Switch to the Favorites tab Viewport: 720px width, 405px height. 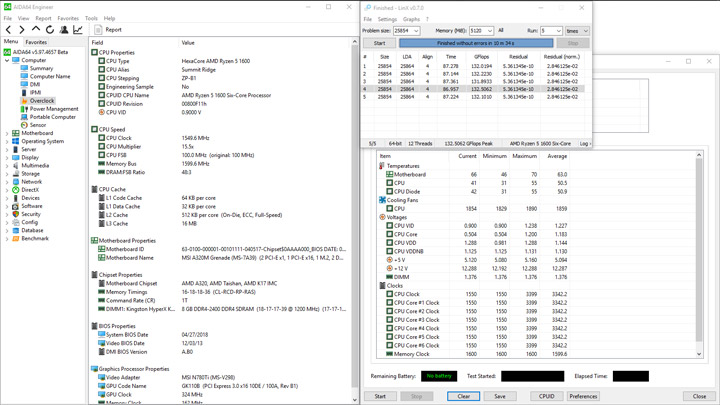pos(36,42)
